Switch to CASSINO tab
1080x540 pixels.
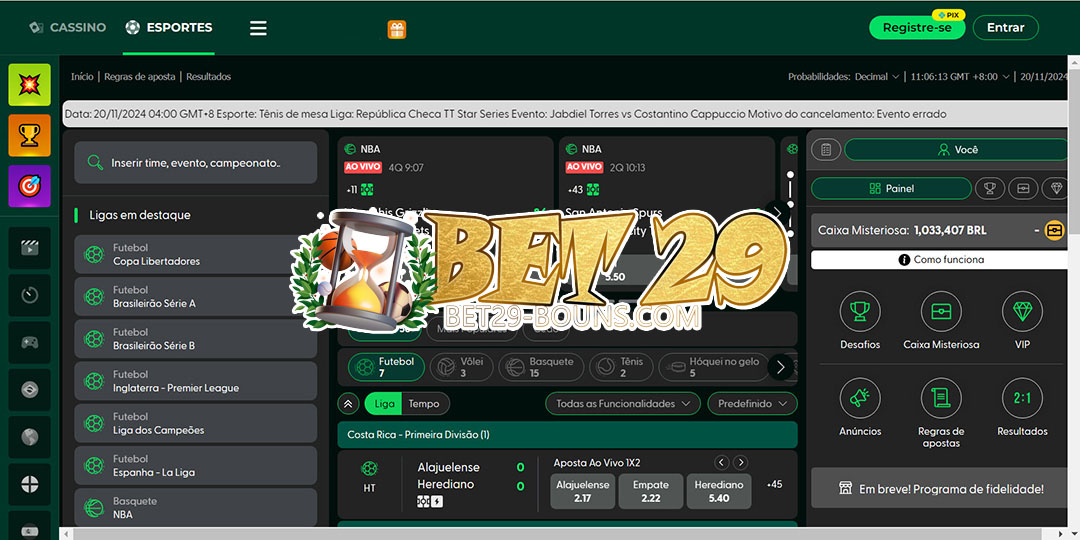pos(68,28)
